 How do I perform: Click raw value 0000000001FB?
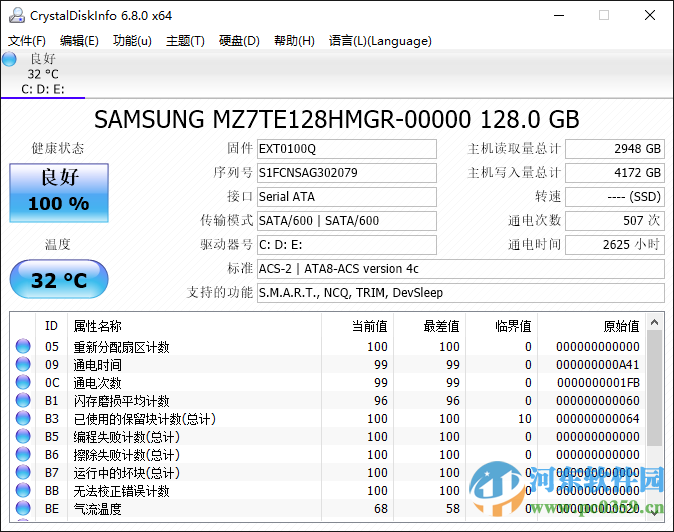[x=598, y=383]
